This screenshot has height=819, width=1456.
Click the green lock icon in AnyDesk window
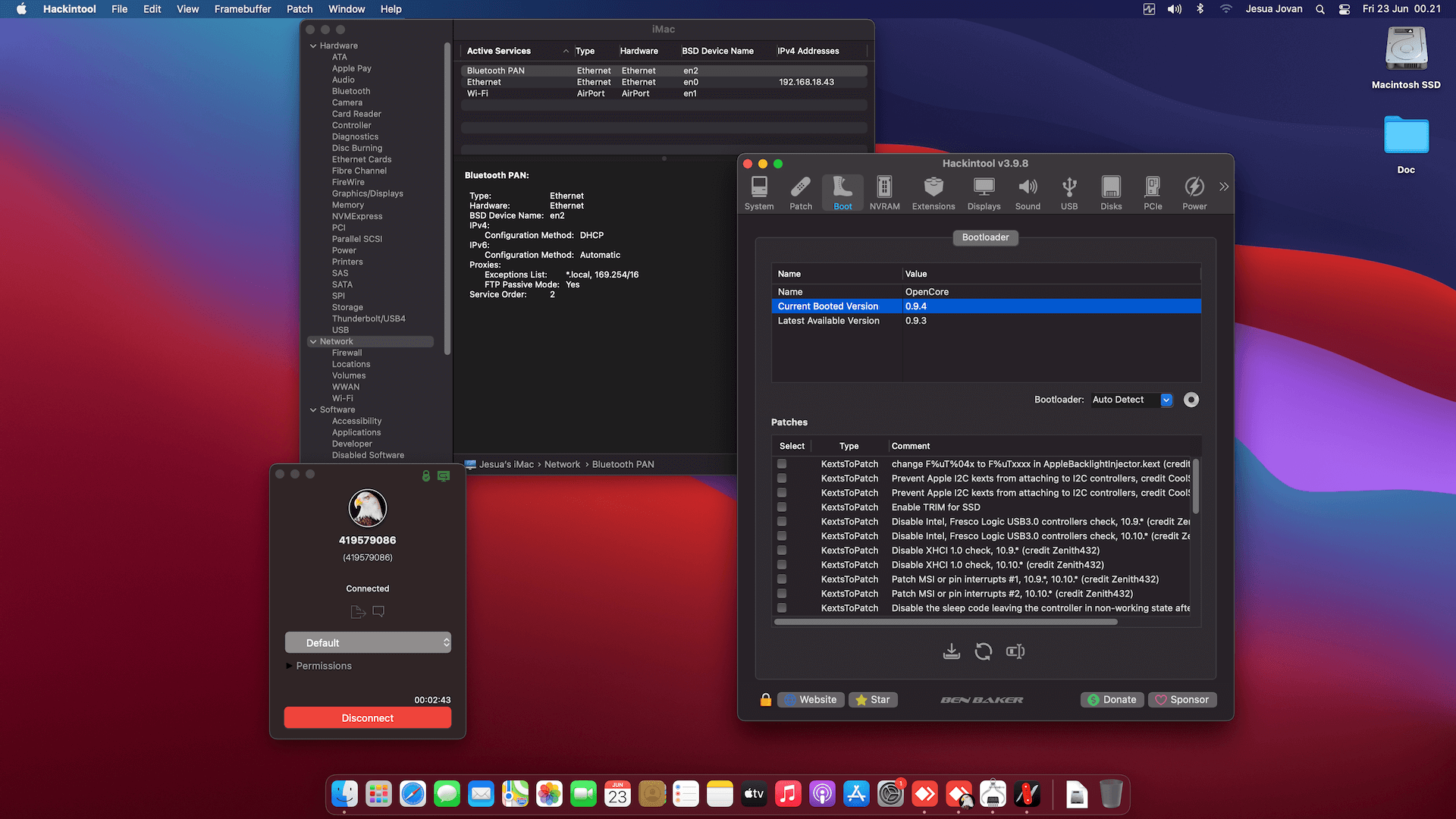point(426,475)
